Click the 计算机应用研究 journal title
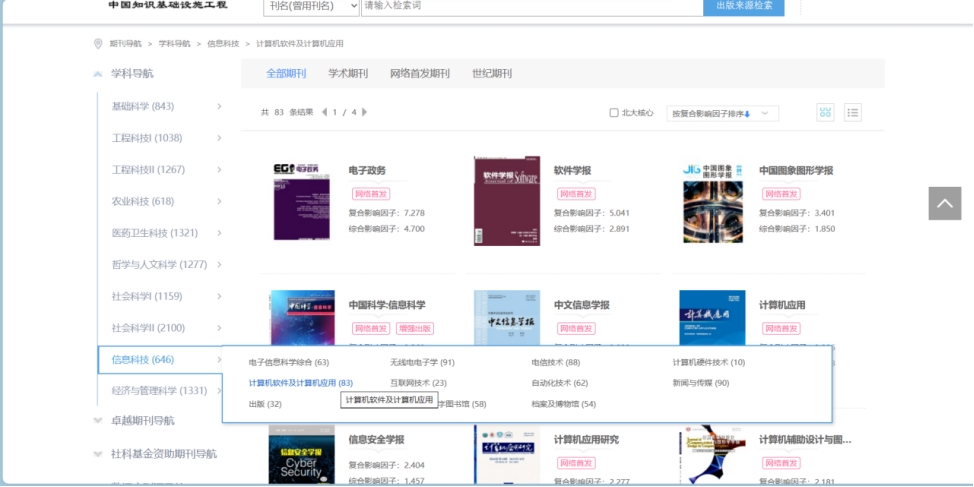The height and width of the screenshot is (487, 974). pos(586,440)
